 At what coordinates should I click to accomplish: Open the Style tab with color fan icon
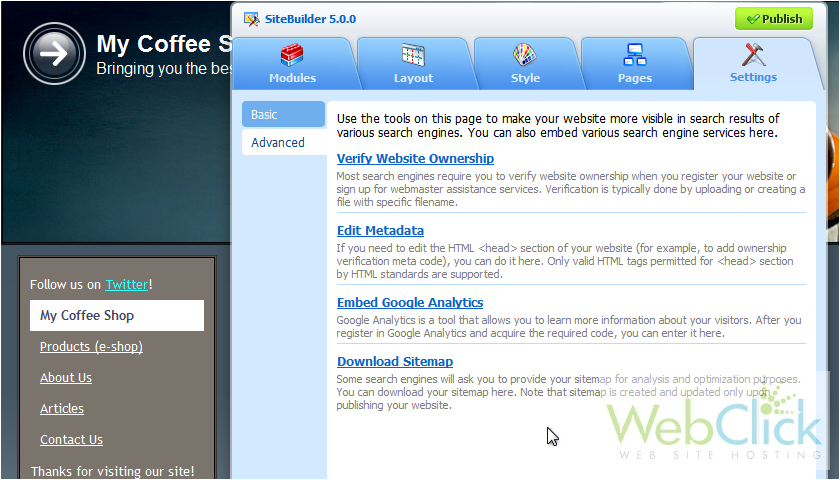tap(526, 64)
